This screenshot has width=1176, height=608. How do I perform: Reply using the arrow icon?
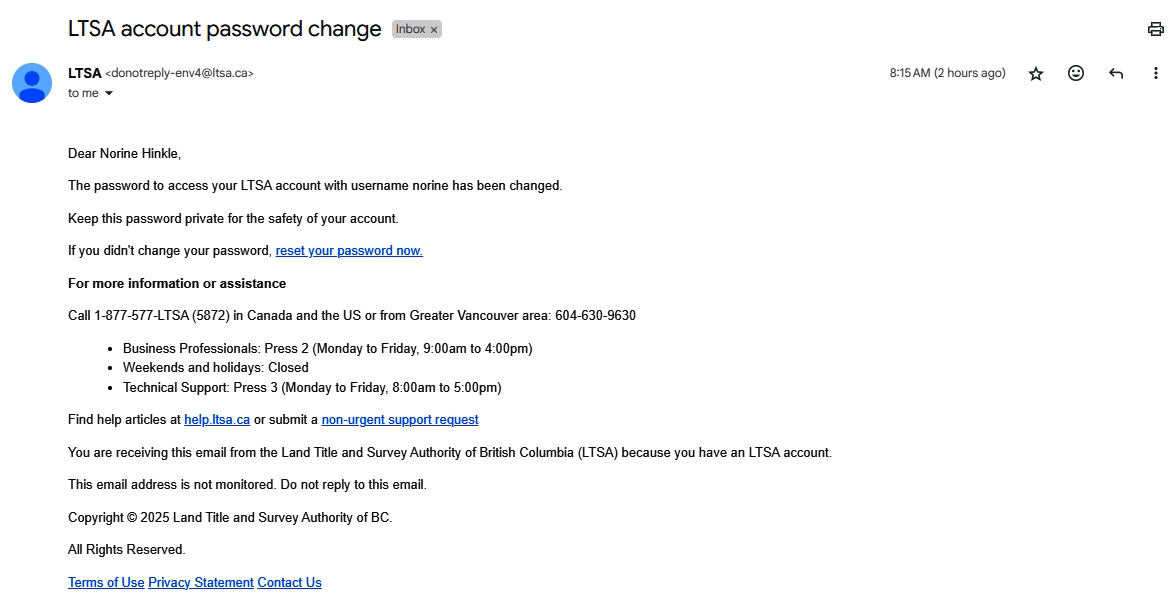(1116, 73)
